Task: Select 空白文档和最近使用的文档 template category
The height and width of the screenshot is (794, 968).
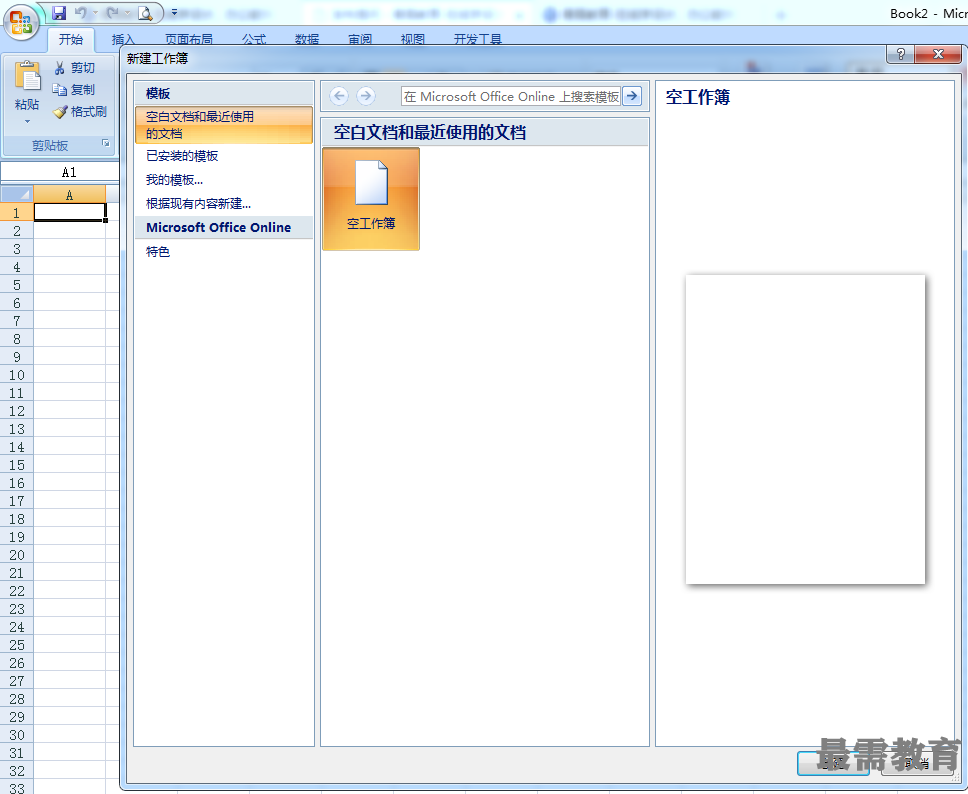Action: (x=223, y=125)
